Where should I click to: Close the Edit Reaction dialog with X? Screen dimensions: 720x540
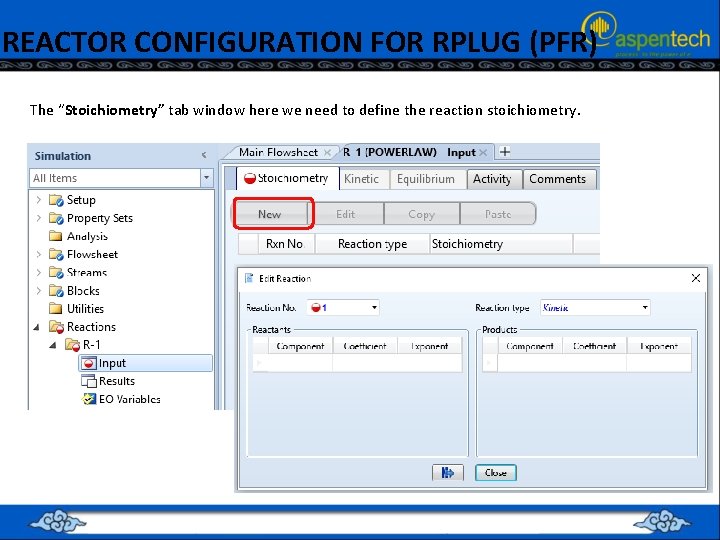pos(696,278)
